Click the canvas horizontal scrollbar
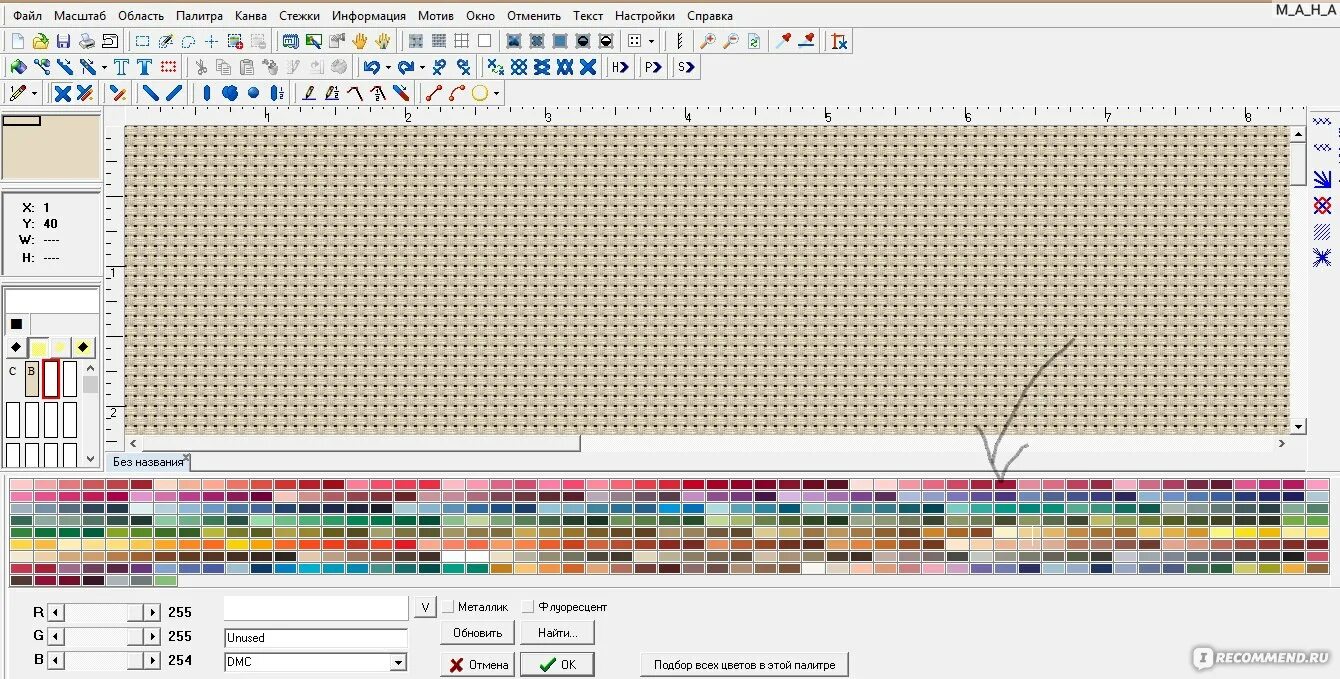This screenshot has width=1340, height=679. [x=707, y=443]
